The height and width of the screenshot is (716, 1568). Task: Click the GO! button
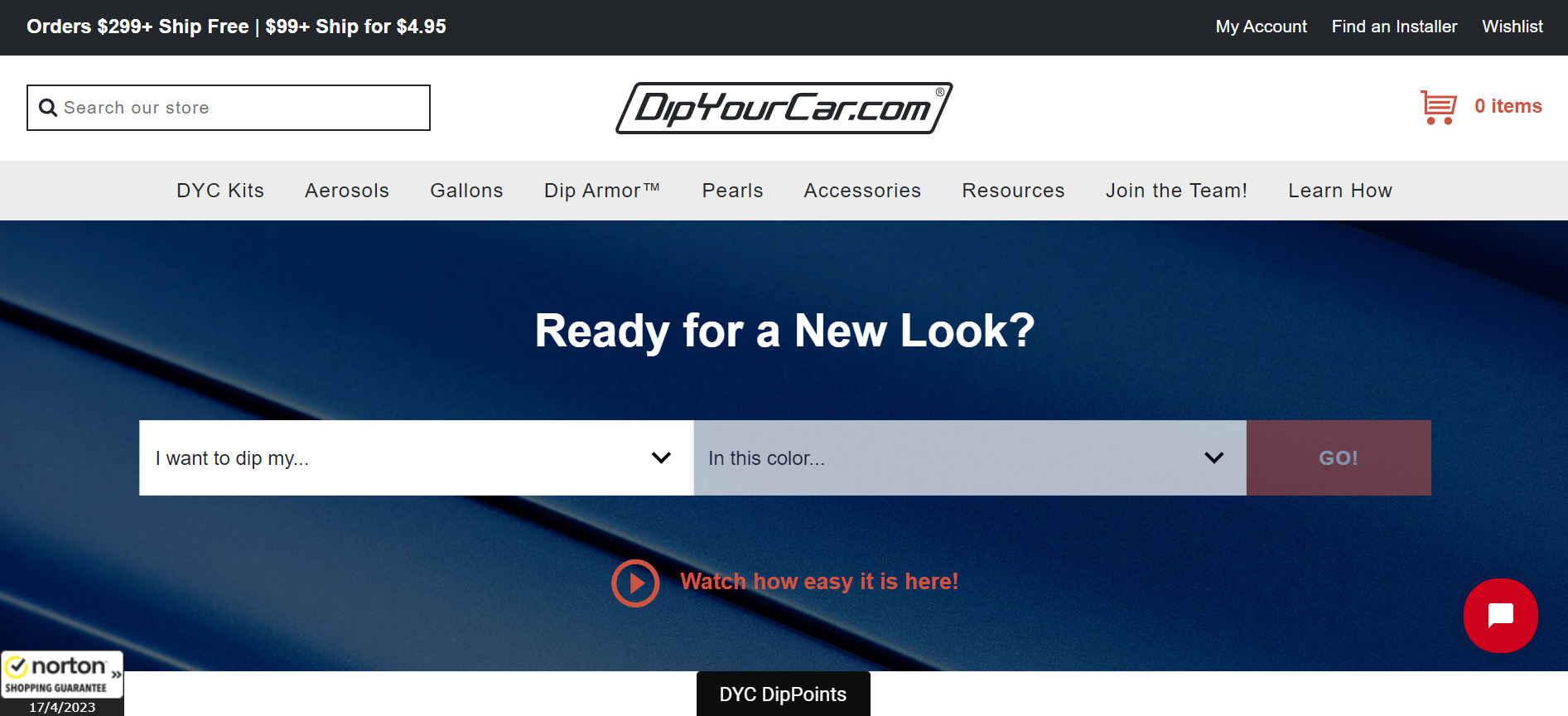pos(1339,458)
